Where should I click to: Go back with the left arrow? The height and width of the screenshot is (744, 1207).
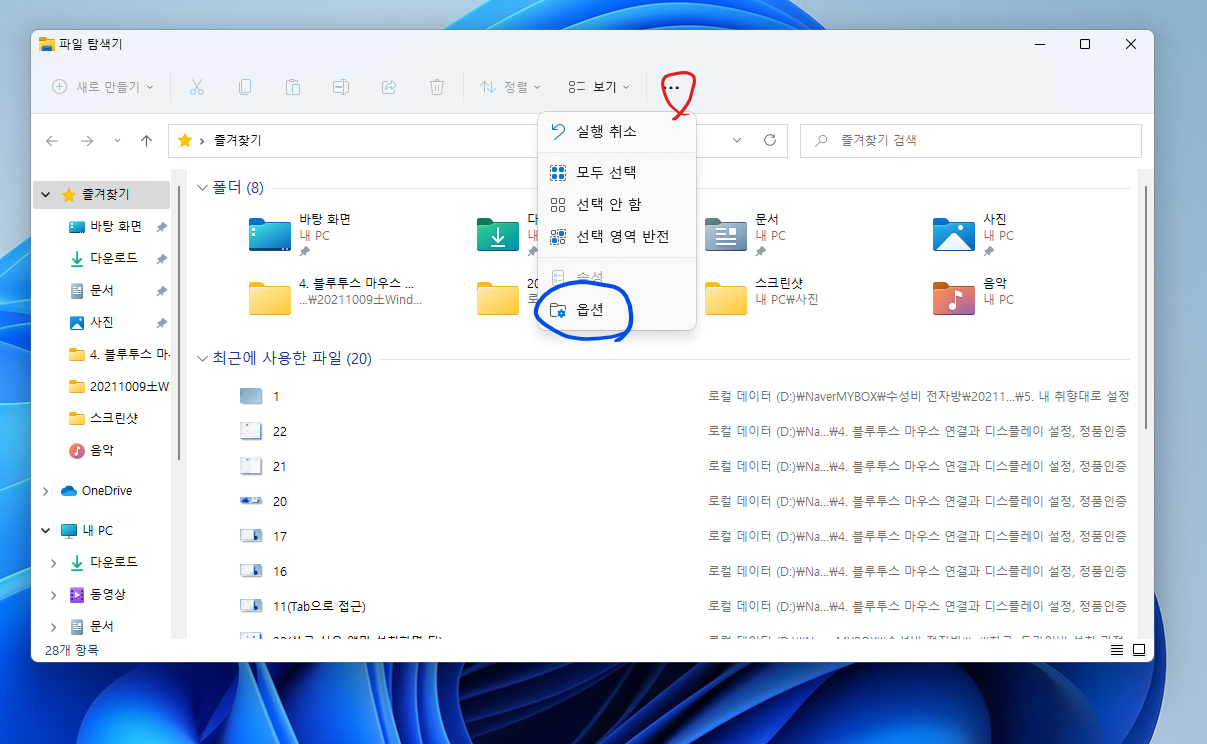tap(53, 141)
